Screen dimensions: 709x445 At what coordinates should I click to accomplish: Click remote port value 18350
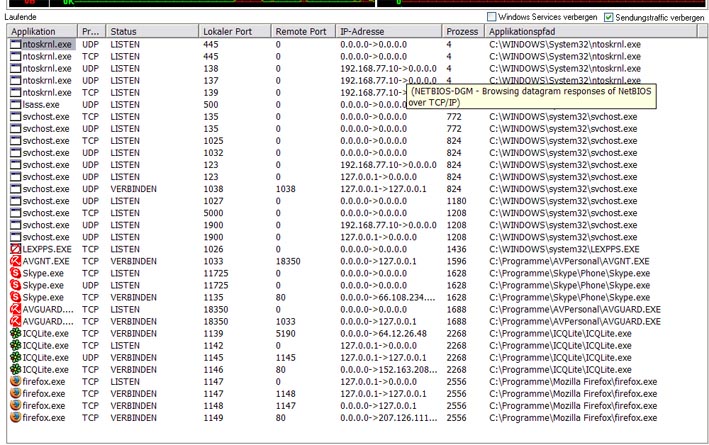(x=288, y=261)
